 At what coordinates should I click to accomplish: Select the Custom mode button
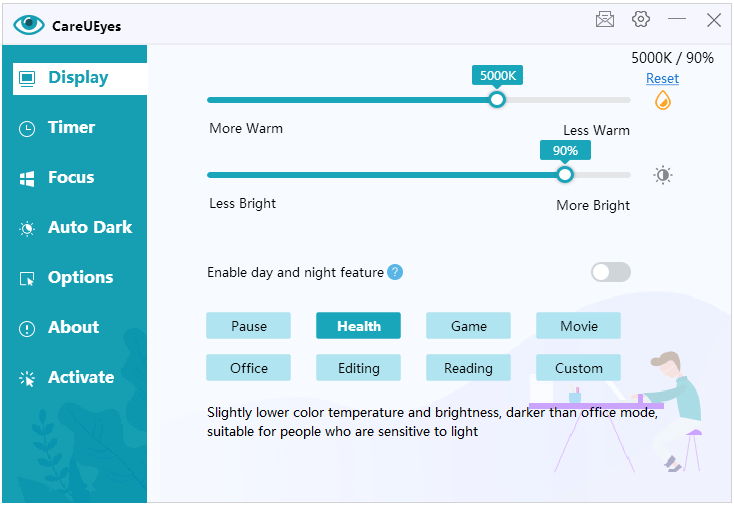(x=578, y=368)
